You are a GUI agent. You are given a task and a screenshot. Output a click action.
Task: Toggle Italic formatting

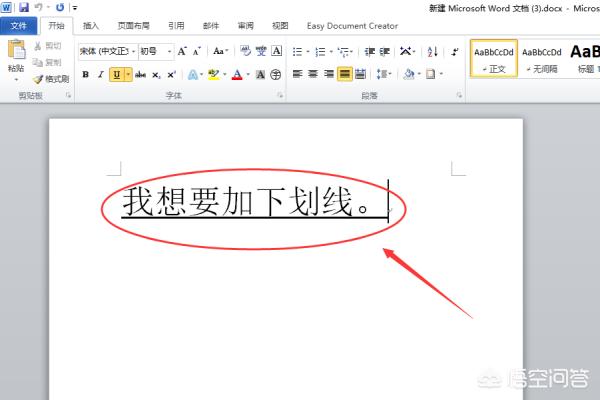[x=101, y=74]
